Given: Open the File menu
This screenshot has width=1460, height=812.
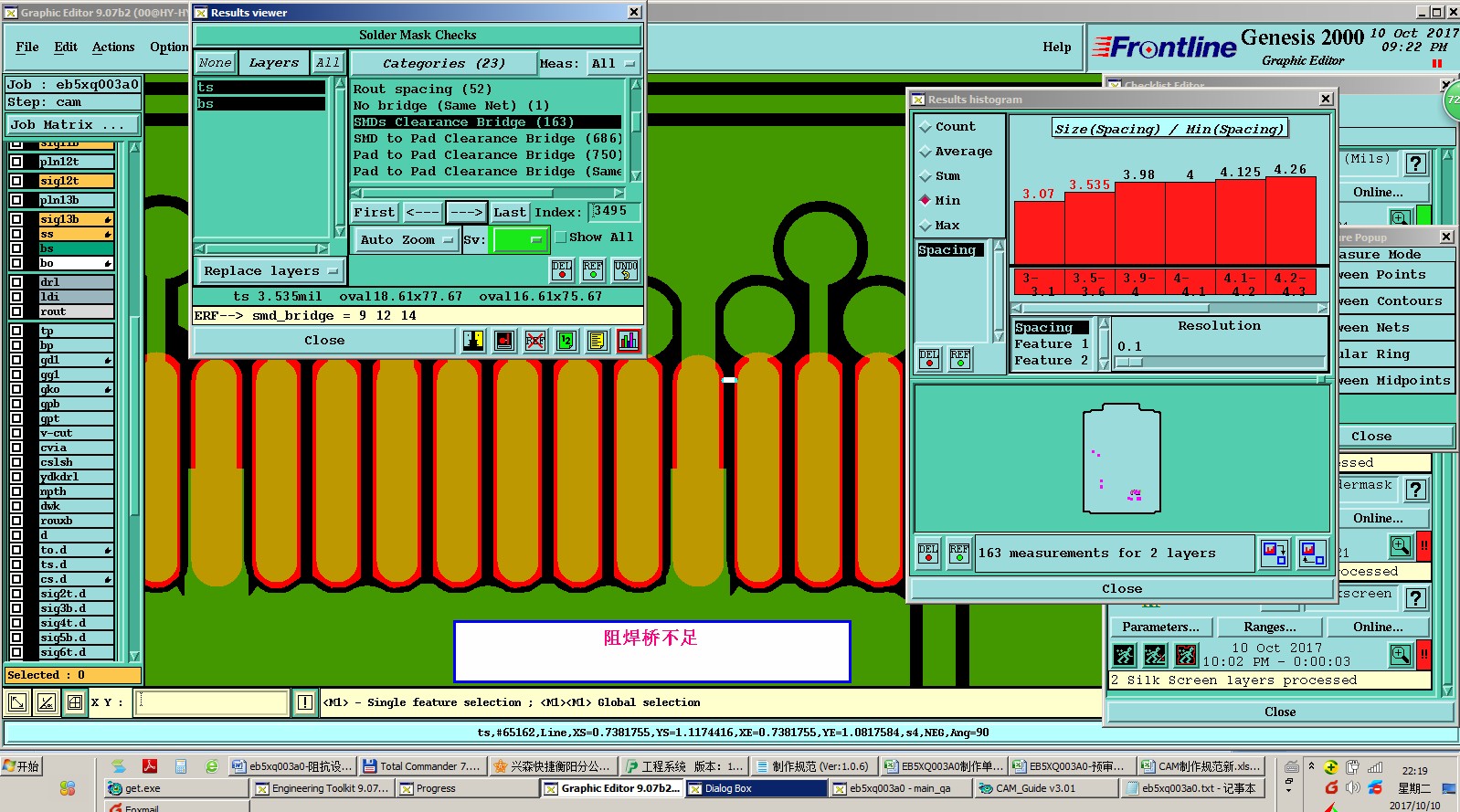Looking at the screenshot, I should (x=27, y=47).
